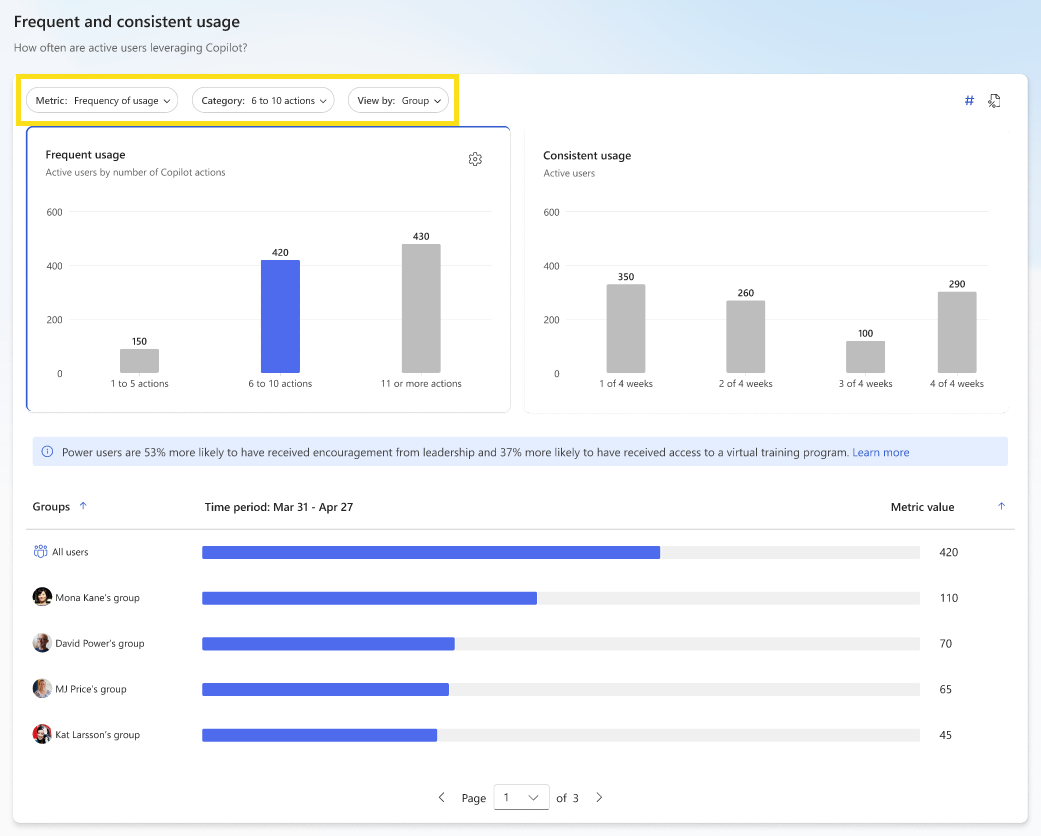
Task: Go to the next page of groups
Action: point(599,797)
